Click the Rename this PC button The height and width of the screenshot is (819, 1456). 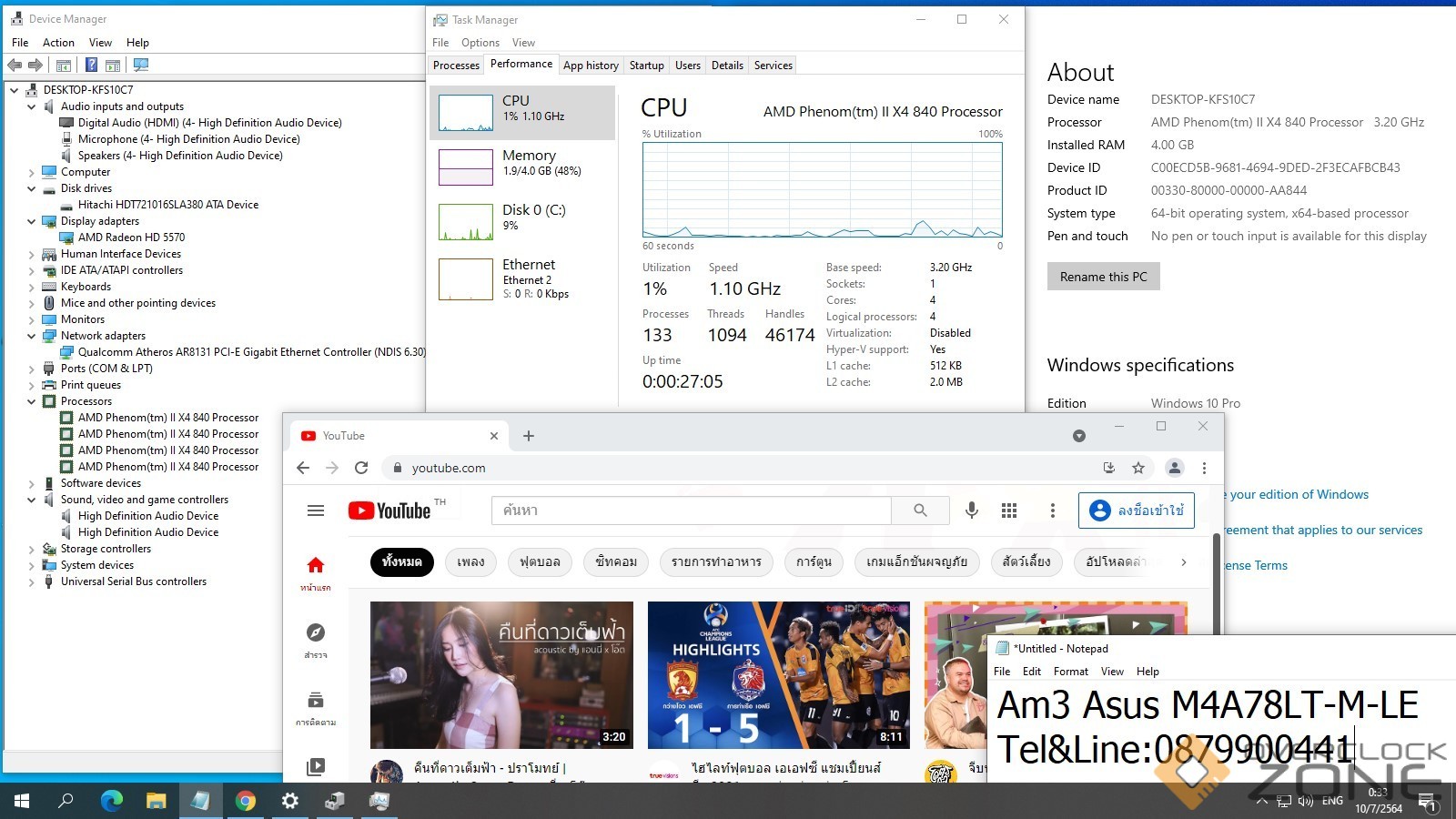(1103, 277)
